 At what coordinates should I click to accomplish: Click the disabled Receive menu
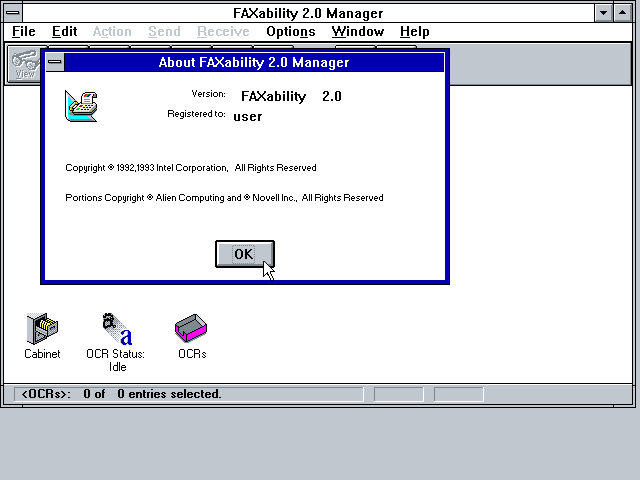point(223,31)
